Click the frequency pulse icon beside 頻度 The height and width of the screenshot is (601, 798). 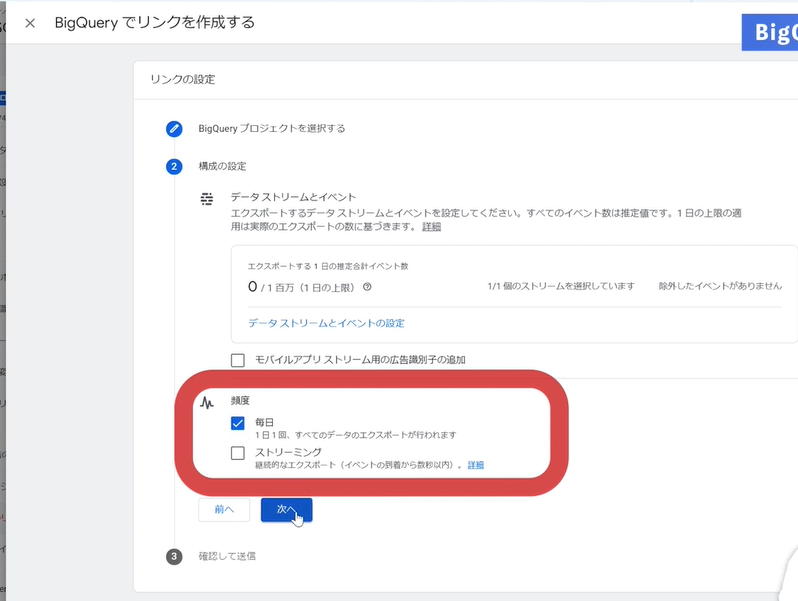point(207,403)
